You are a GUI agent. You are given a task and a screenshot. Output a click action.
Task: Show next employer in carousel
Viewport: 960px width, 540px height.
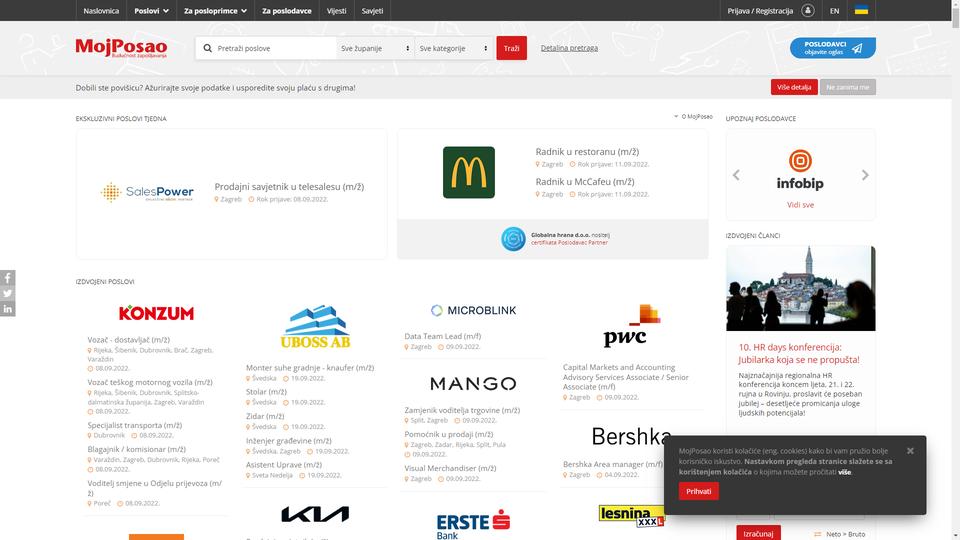click(x=864, y=175)
